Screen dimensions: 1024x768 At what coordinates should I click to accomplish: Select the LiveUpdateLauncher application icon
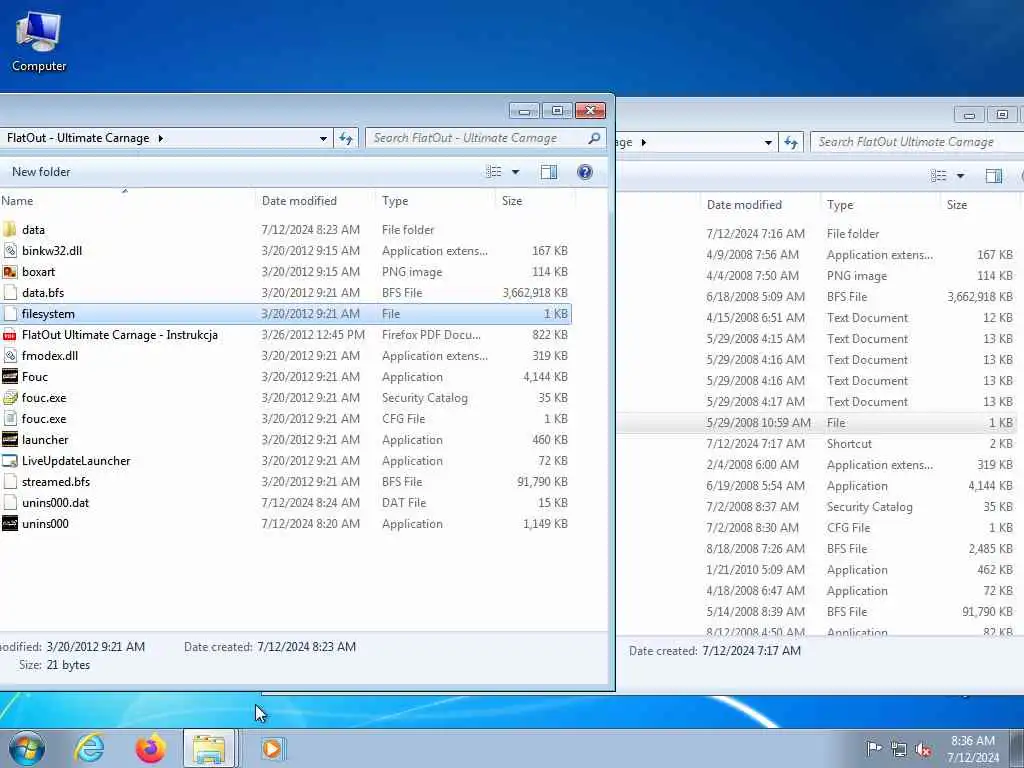click(10, 460)
